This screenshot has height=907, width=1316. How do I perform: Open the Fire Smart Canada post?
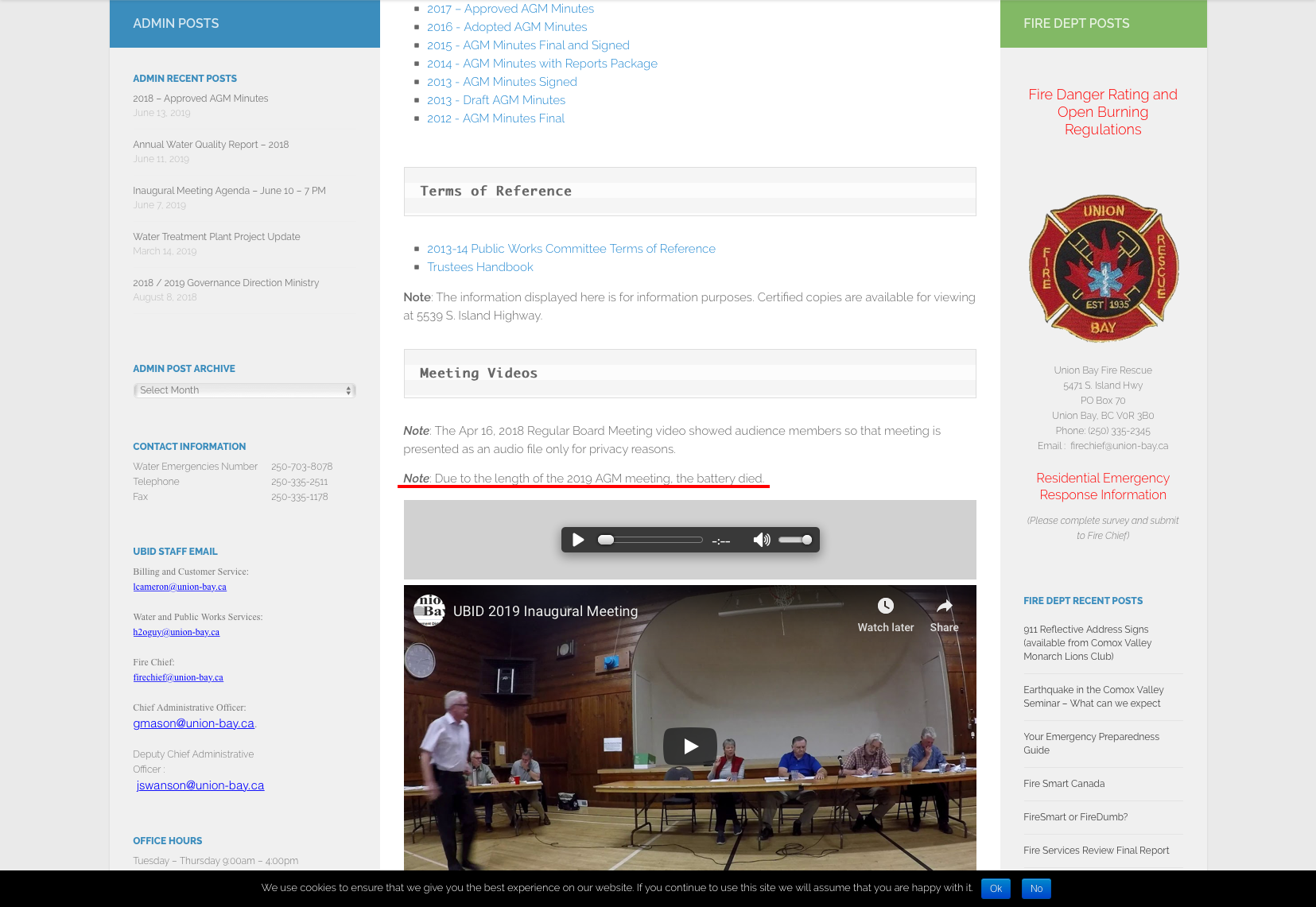[1064, 784]
